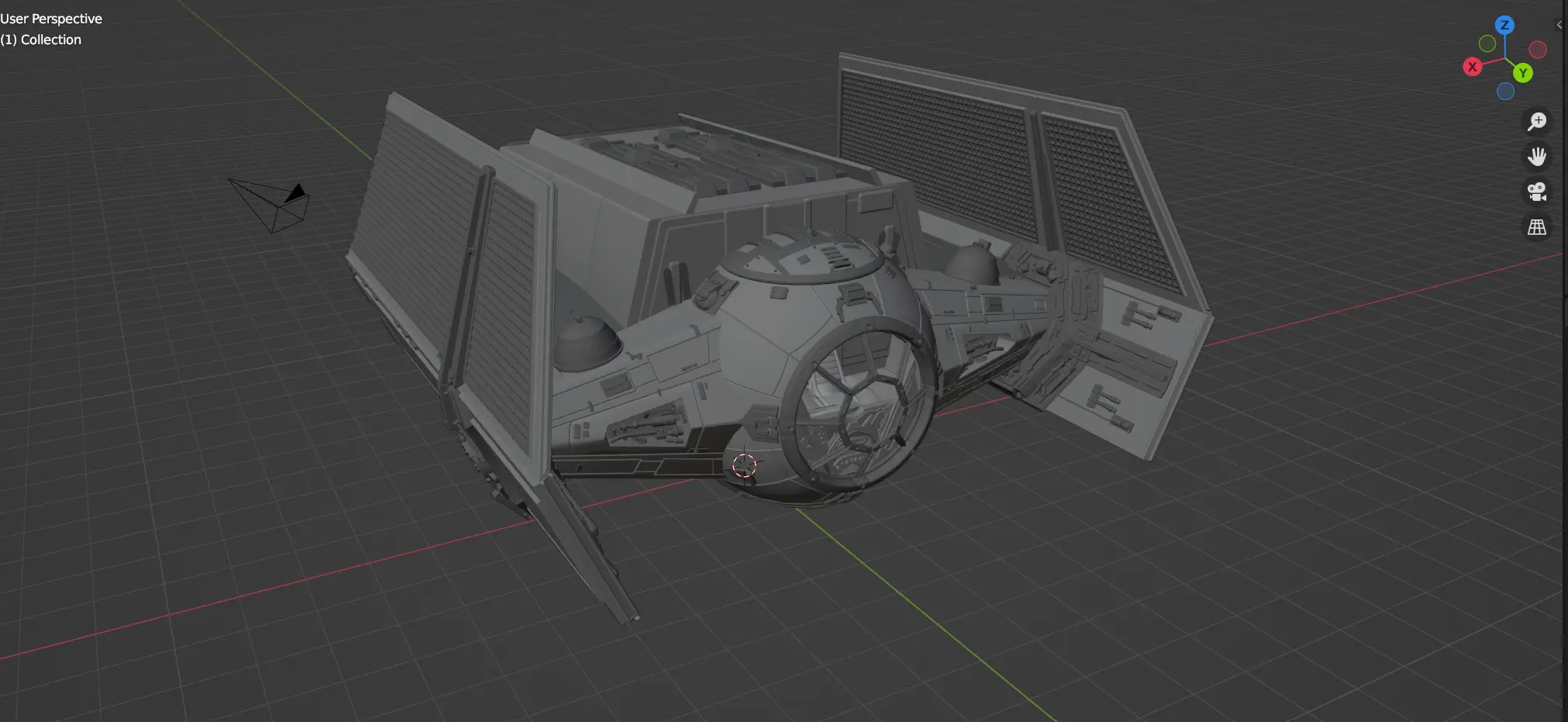Click the negative Z axis circle on the gizmo
This screenshot has height=722, width=1568.
(x=1505, y=92)
